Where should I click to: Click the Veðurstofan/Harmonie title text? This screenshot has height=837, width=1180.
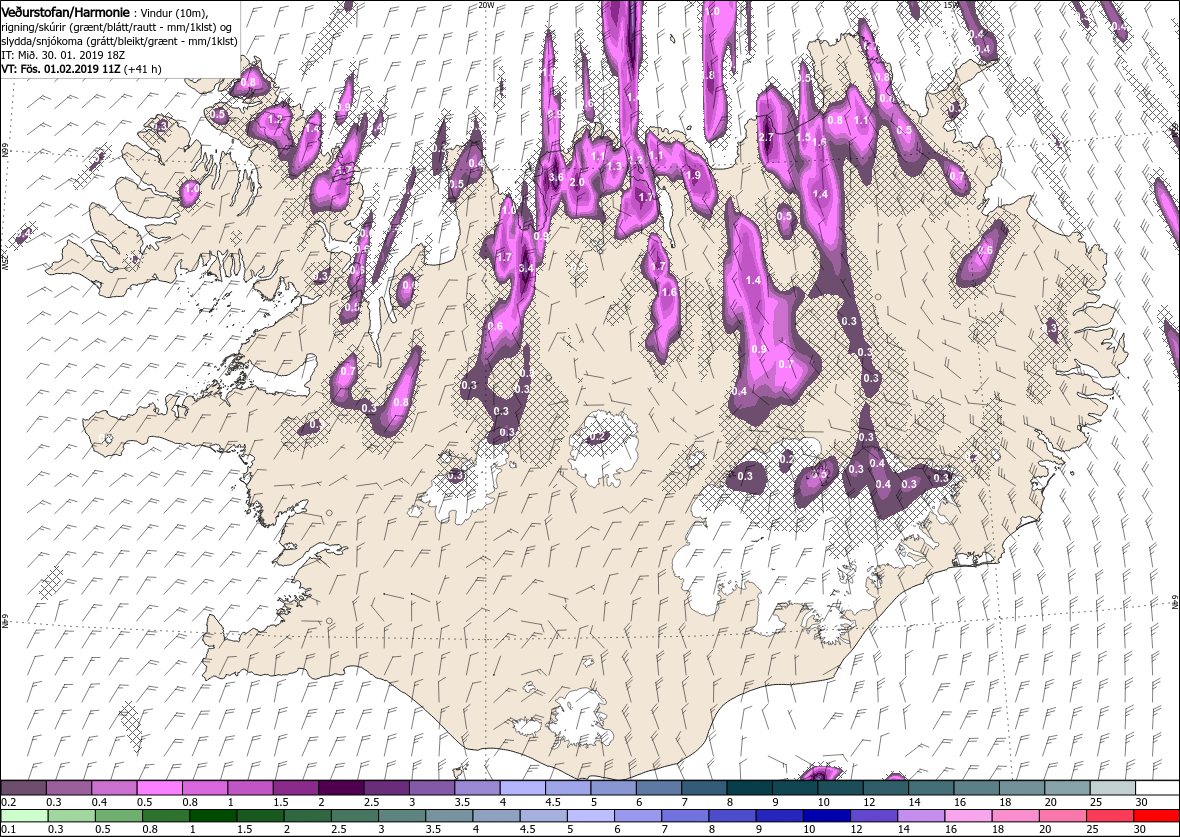pos(65,12)
